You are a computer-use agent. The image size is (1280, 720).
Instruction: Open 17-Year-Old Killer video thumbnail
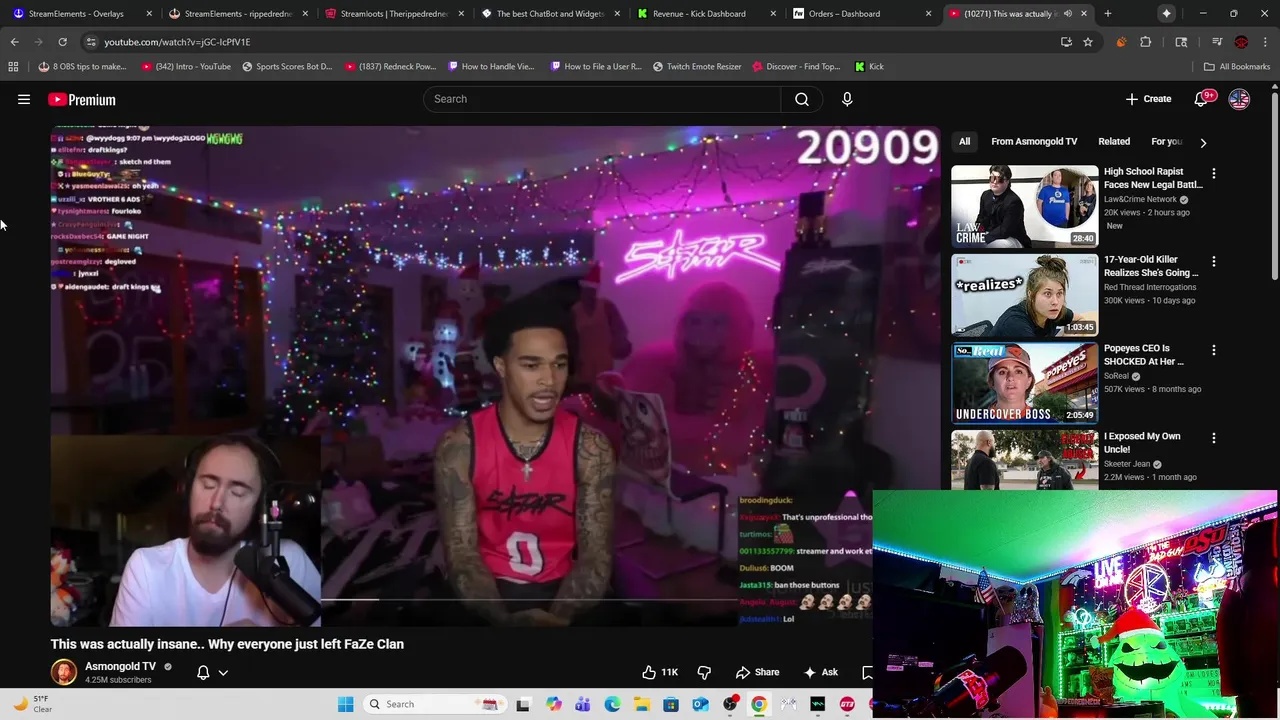[x=1024, y=294]
